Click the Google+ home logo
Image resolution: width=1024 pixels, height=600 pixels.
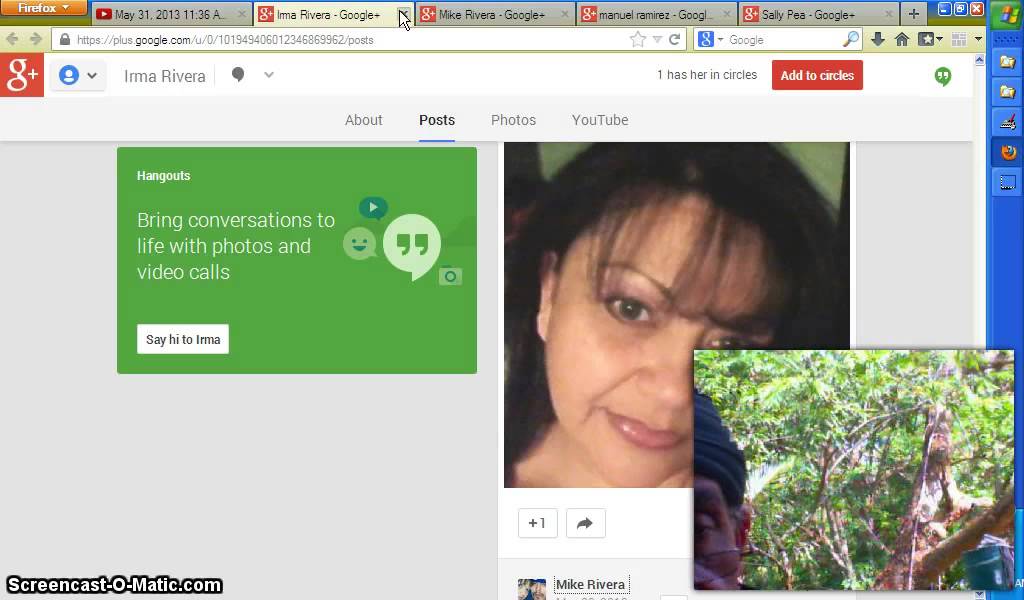pos(22,76)
